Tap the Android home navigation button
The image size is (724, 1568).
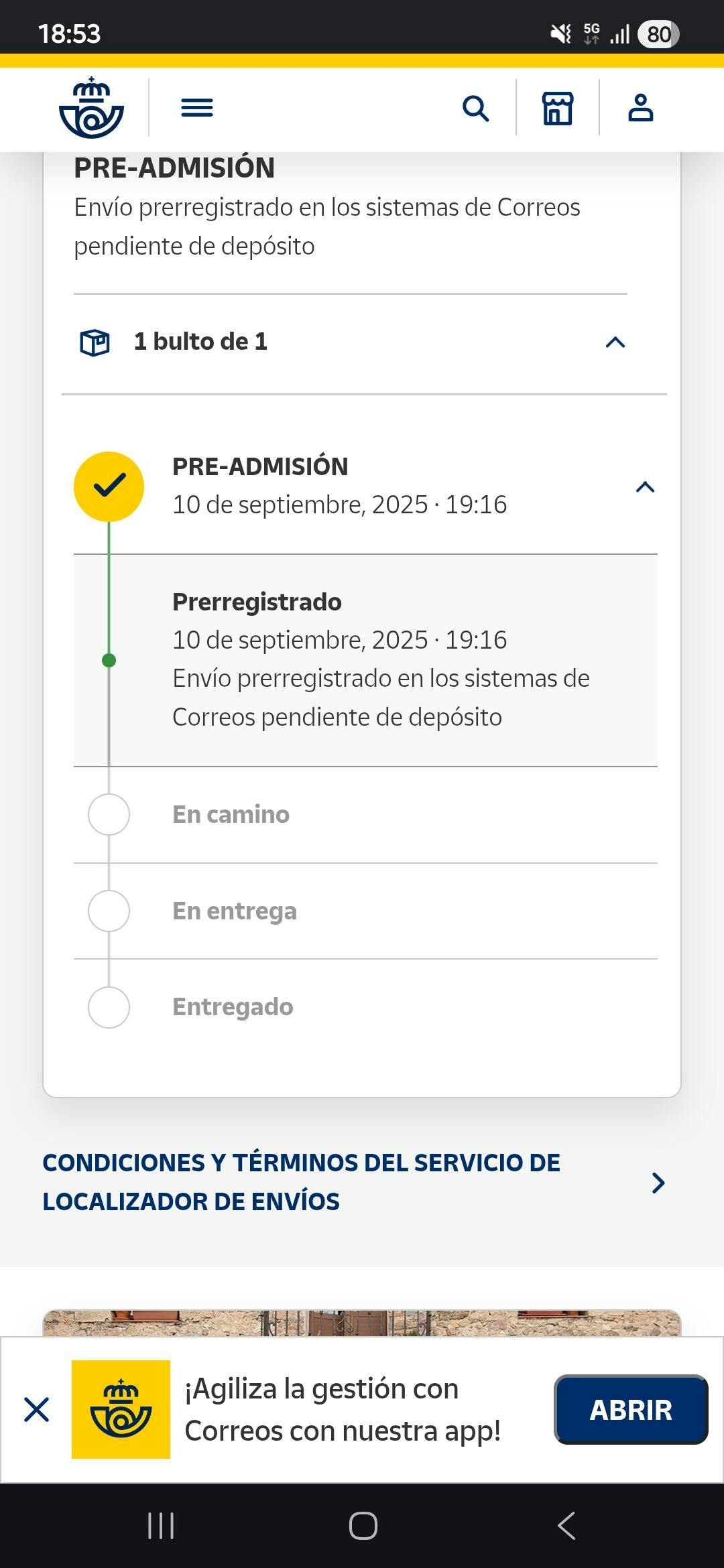click(363, 1526)
